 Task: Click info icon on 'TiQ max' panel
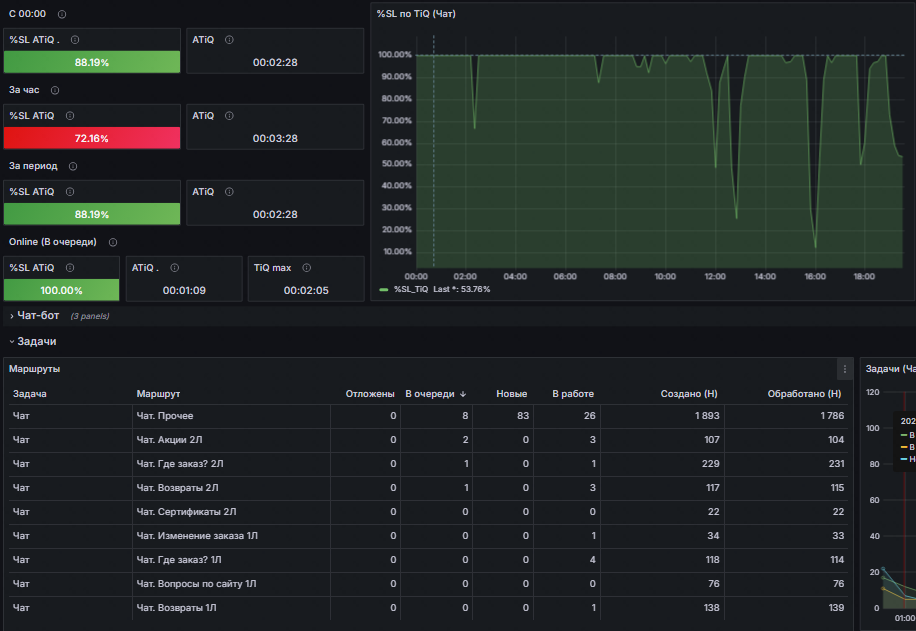click(x=307, y=268)
